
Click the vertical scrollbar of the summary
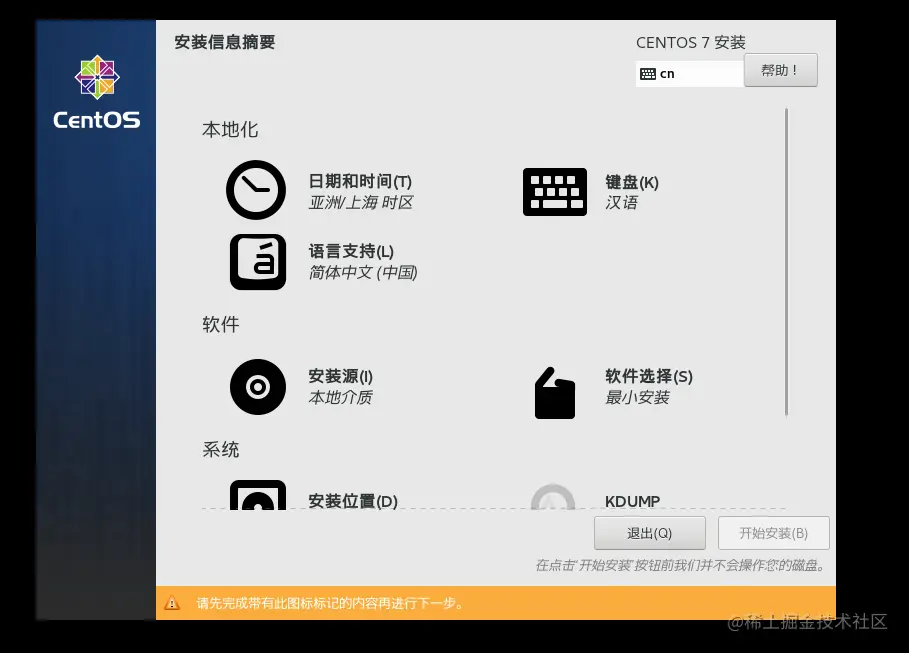pos(786,262)
